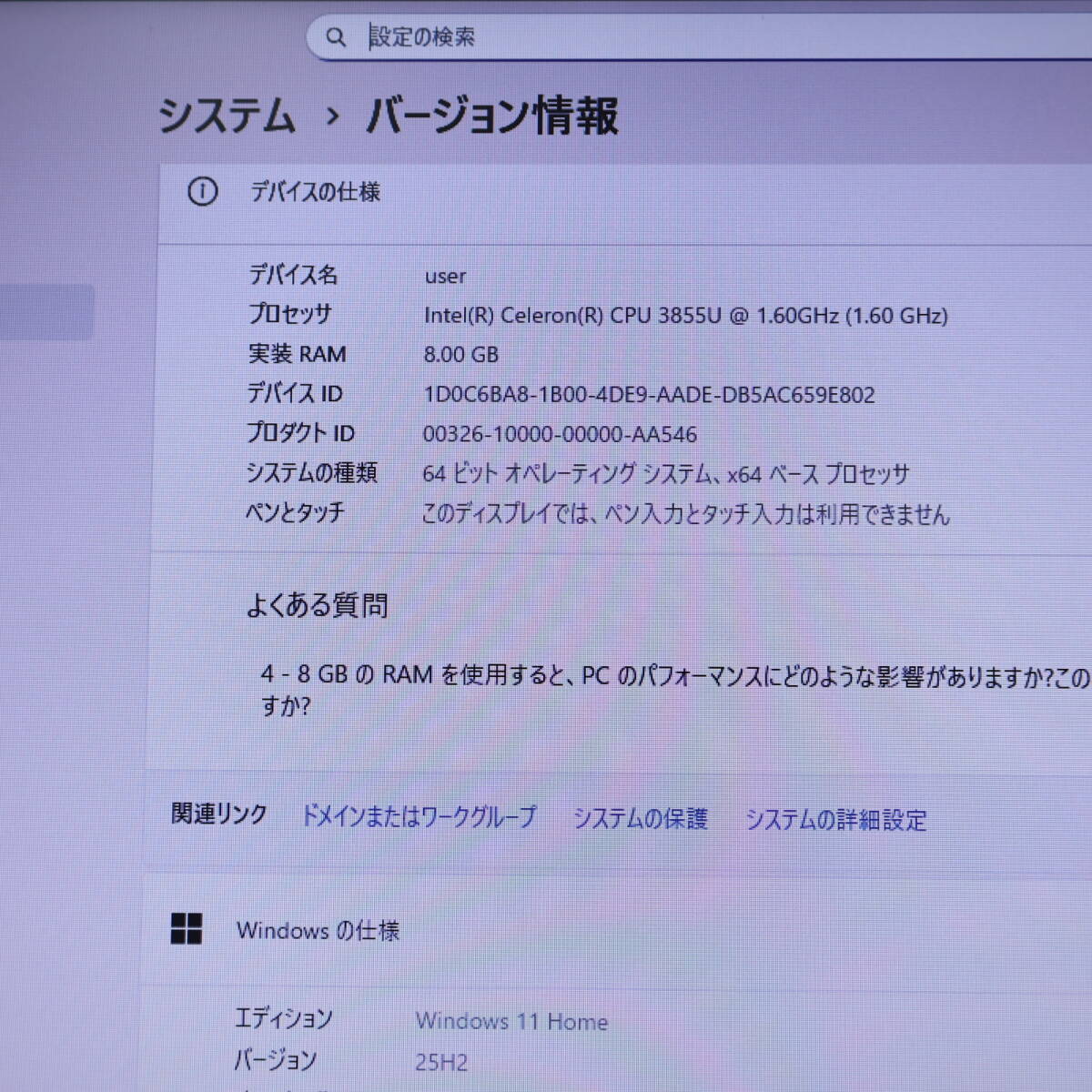Click the エディション label

click(284, 1018)
